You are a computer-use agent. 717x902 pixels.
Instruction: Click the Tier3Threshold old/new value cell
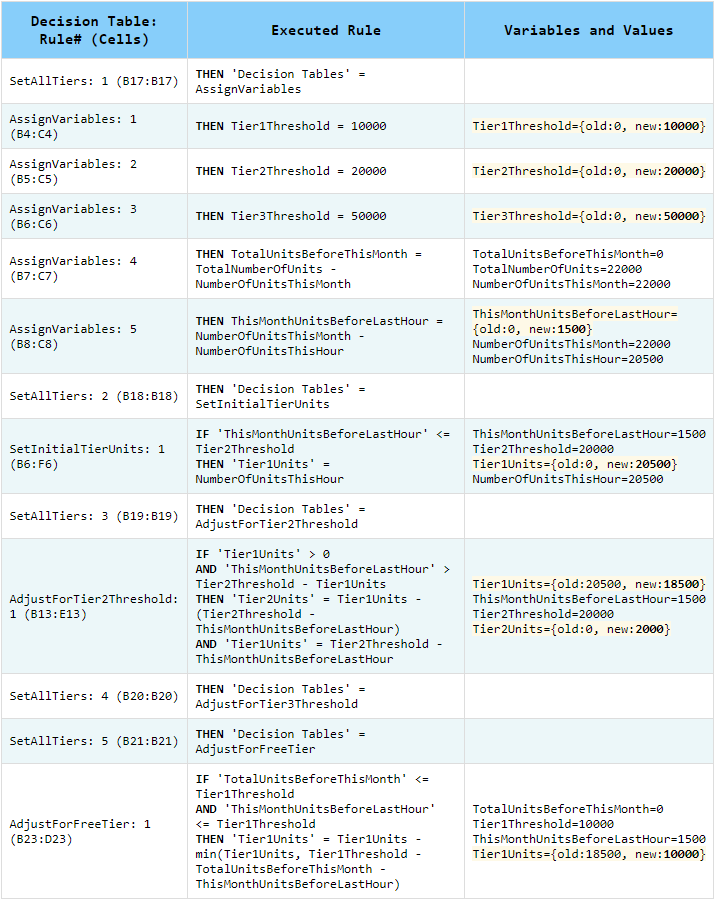(x=588, y=216)
